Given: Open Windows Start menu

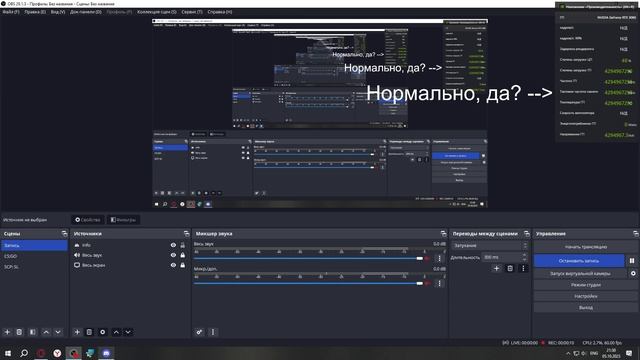Looking at the screenshot, I should (8, 353).
